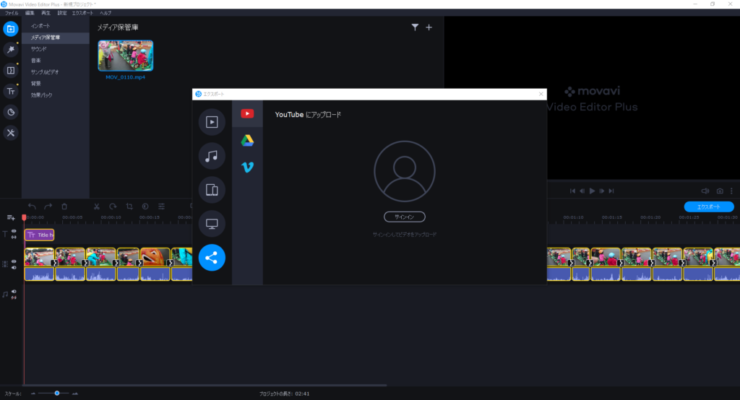Screen dimensions: 740x400
Task: Open the ファイル menu
Action: [x=11, y=13]
